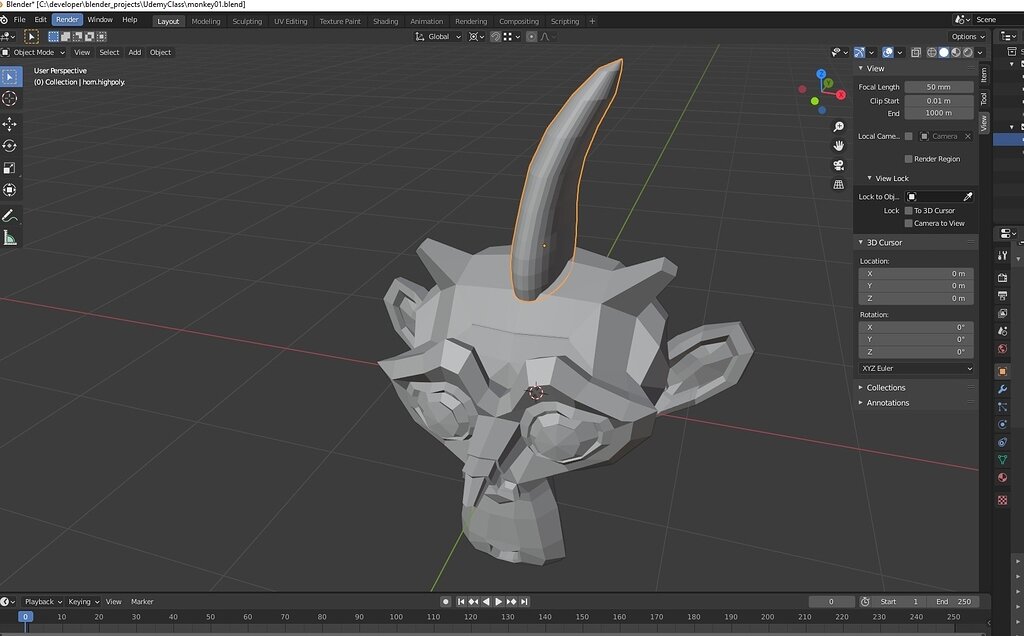Activate the Rotate tool

tap(10, 146)
